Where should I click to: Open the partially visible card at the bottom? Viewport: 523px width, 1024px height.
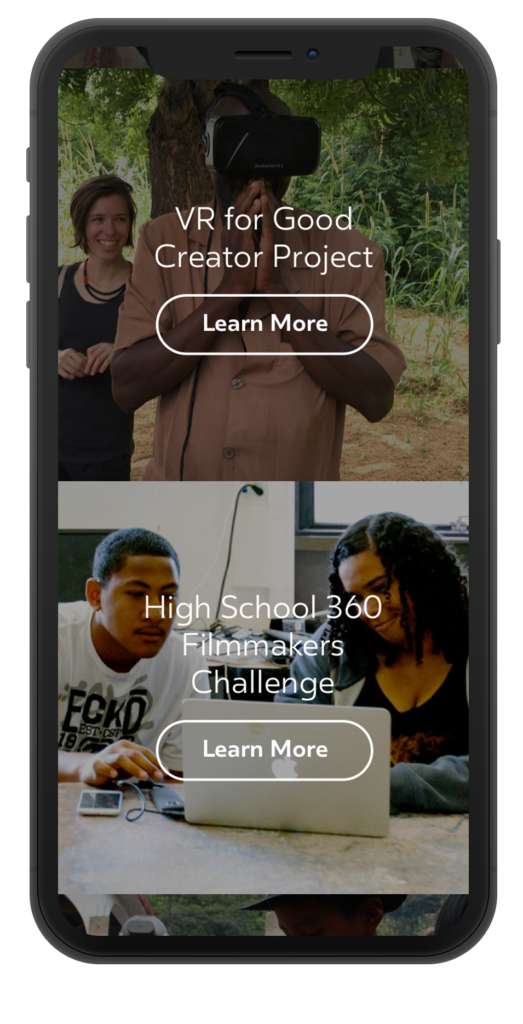pyautogui.click(x=263, y=914)
